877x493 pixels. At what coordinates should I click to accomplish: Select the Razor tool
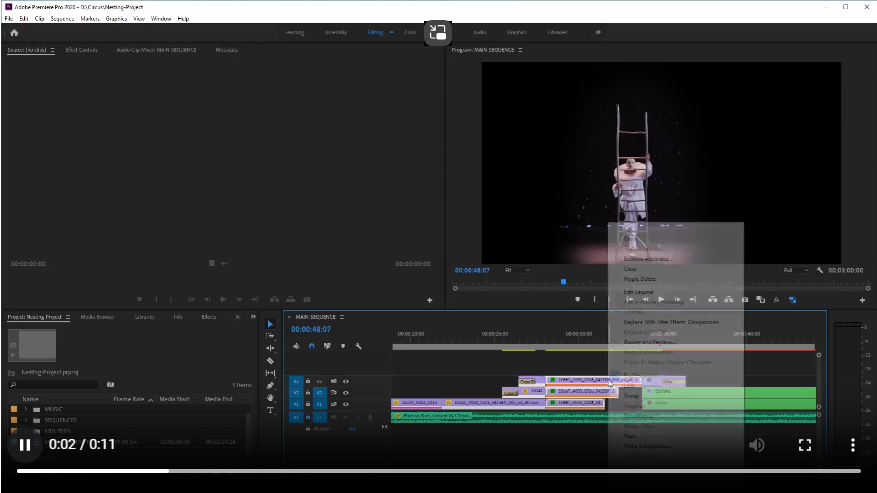tap(271, 361)
